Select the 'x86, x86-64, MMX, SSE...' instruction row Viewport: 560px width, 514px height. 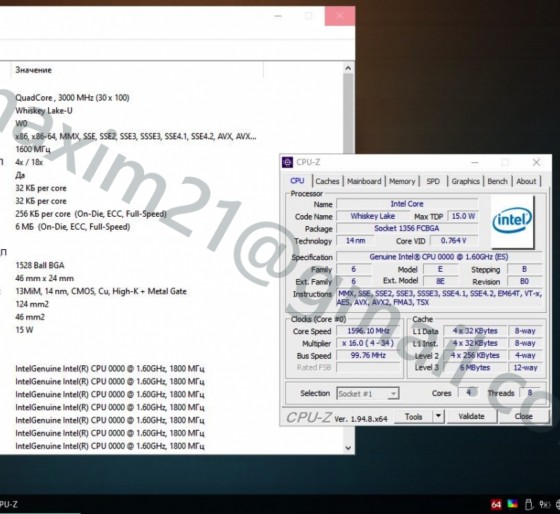click(x=136, y=136)
